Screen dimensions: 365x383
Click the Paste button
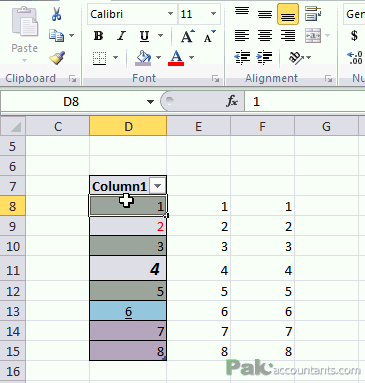click(24, 33)
